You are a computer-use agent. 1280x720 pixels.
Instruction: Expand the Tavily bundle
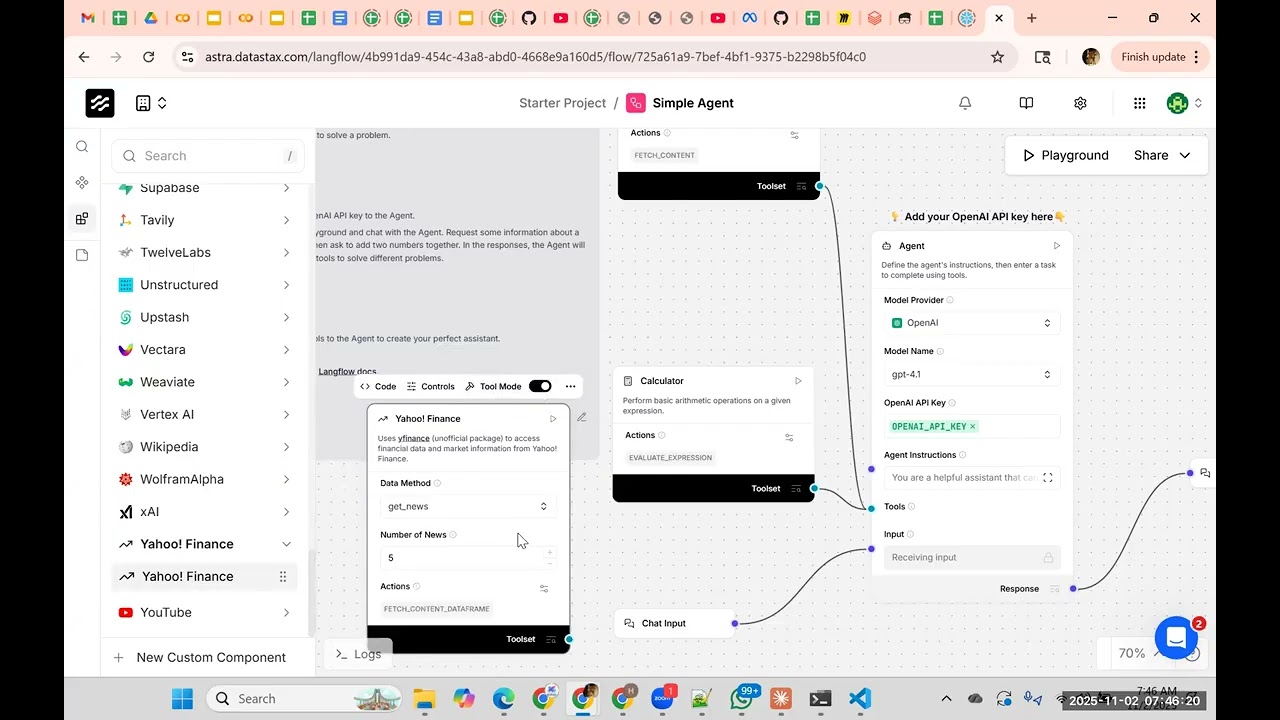click(x=286, y=220)
